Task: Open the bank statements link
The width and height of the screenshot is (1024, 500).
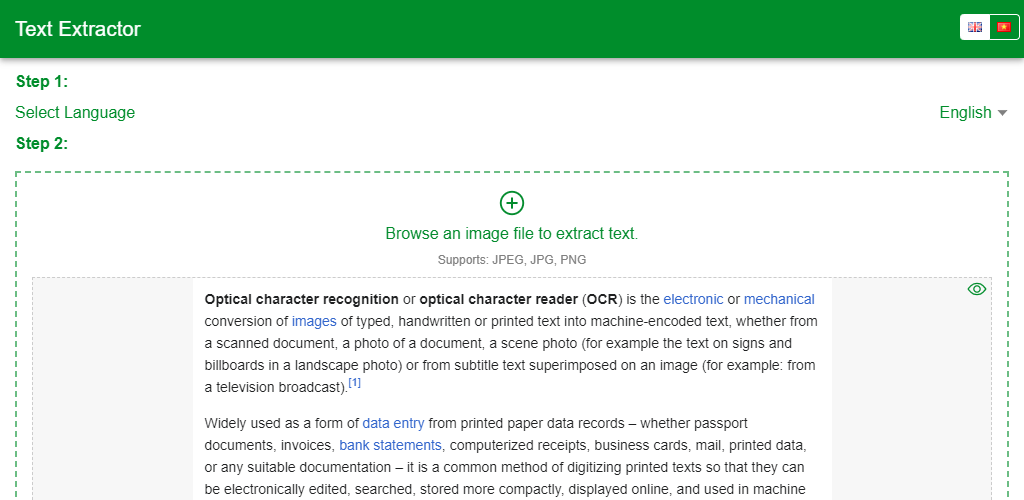Action: pos(391,445)
